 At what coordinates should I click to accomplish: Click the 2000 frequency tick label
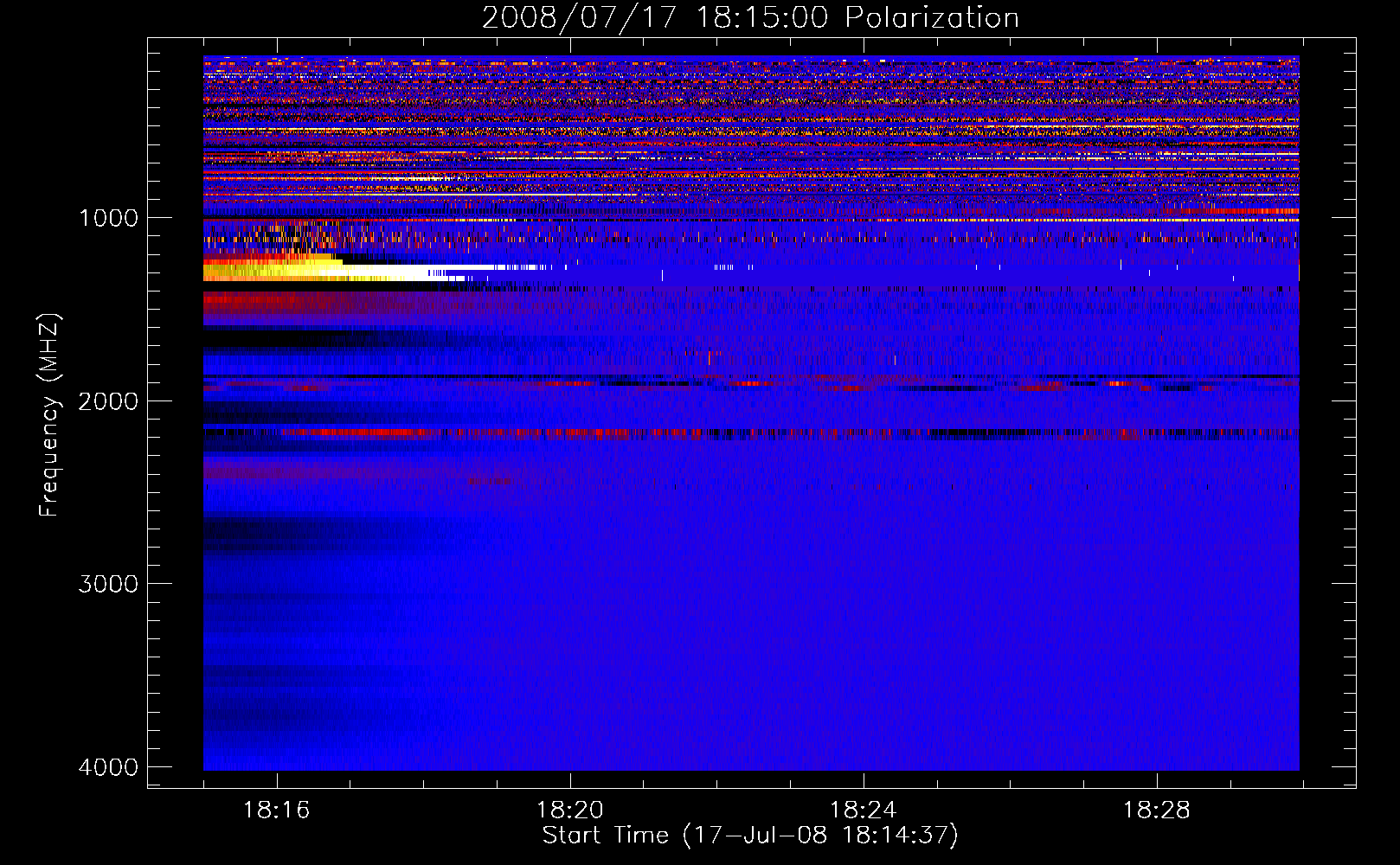pyautogui.click(x=108, y=401)
